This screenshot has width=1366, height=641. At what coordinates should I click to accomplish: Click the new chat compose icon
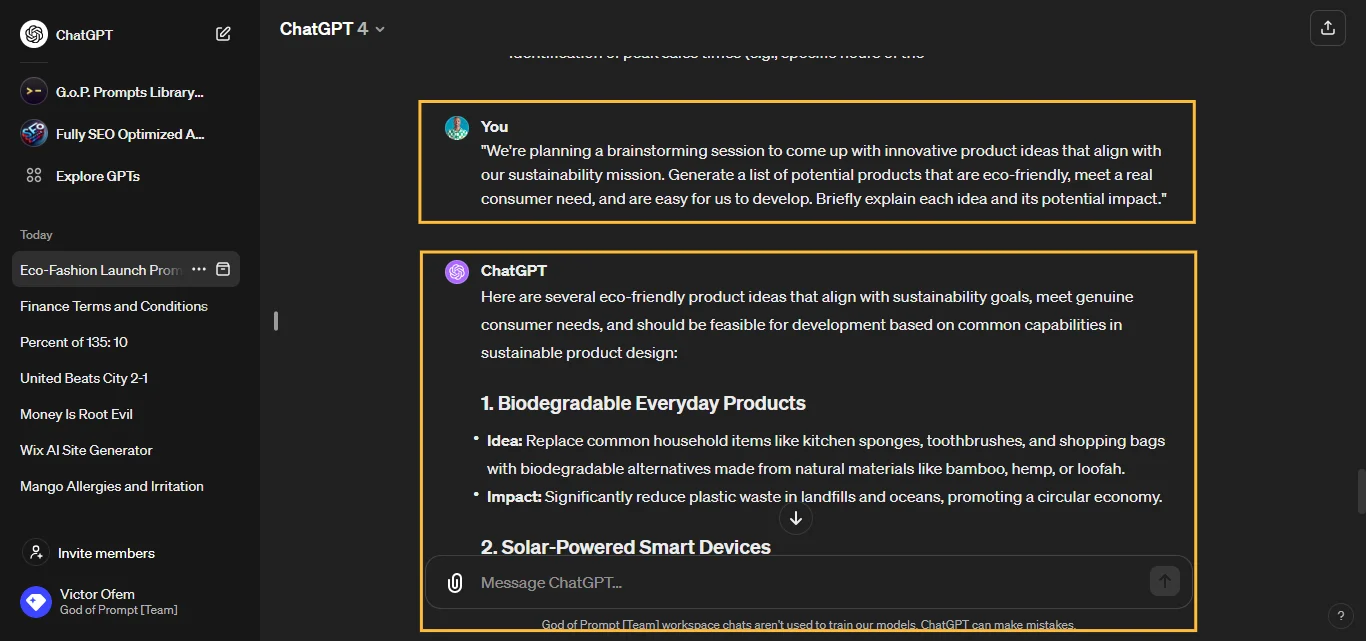pyautogui.click(x=223, y=34)
